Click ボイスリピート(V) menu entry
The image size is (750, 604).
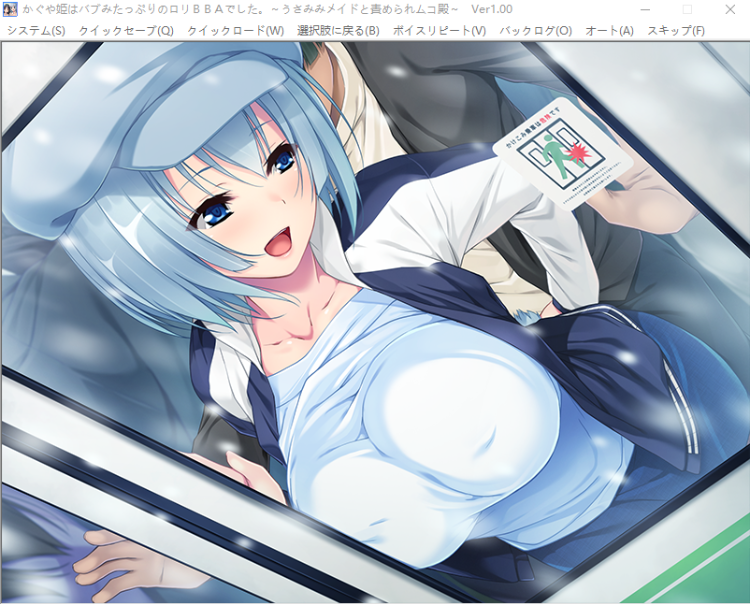[439, 31]
